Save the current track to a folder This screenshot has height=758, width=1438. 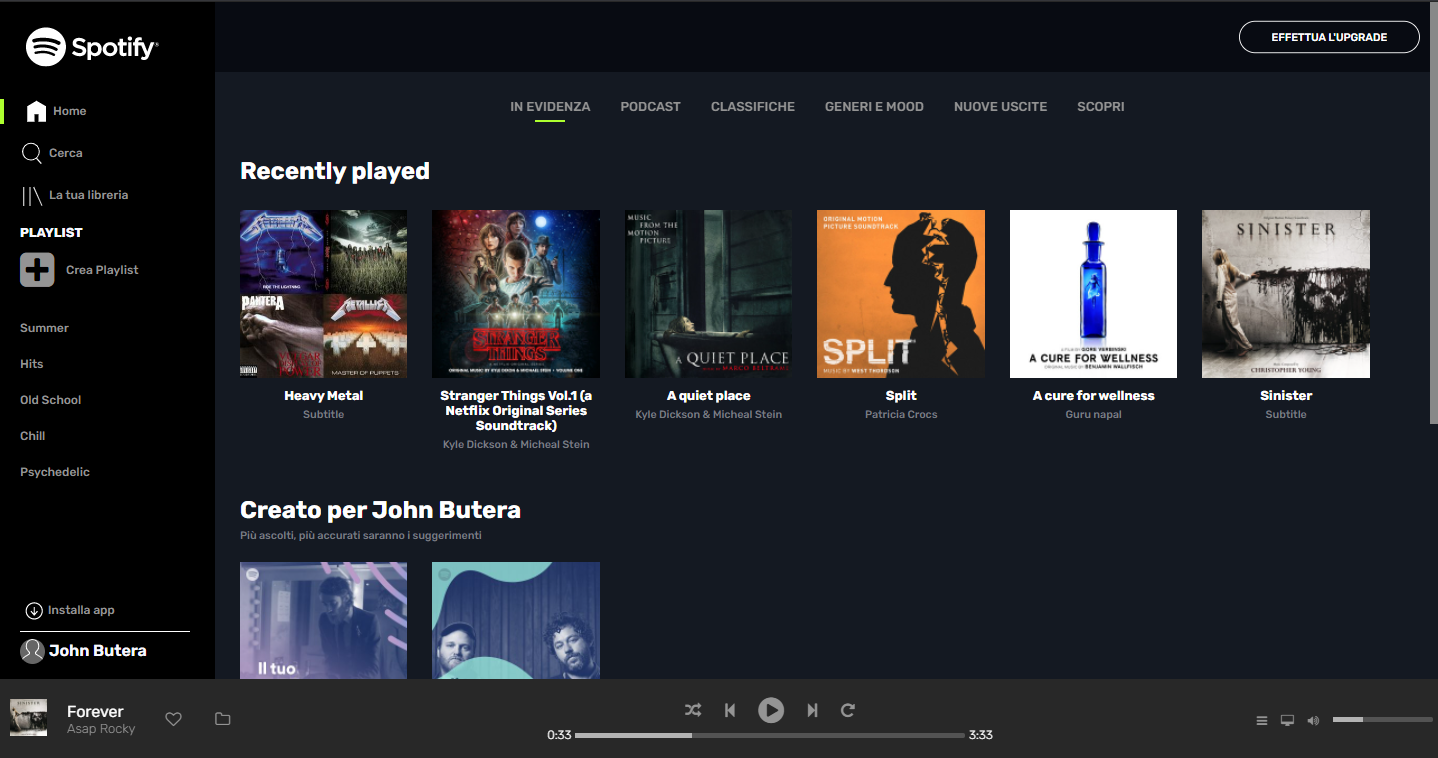click(222, 719)
